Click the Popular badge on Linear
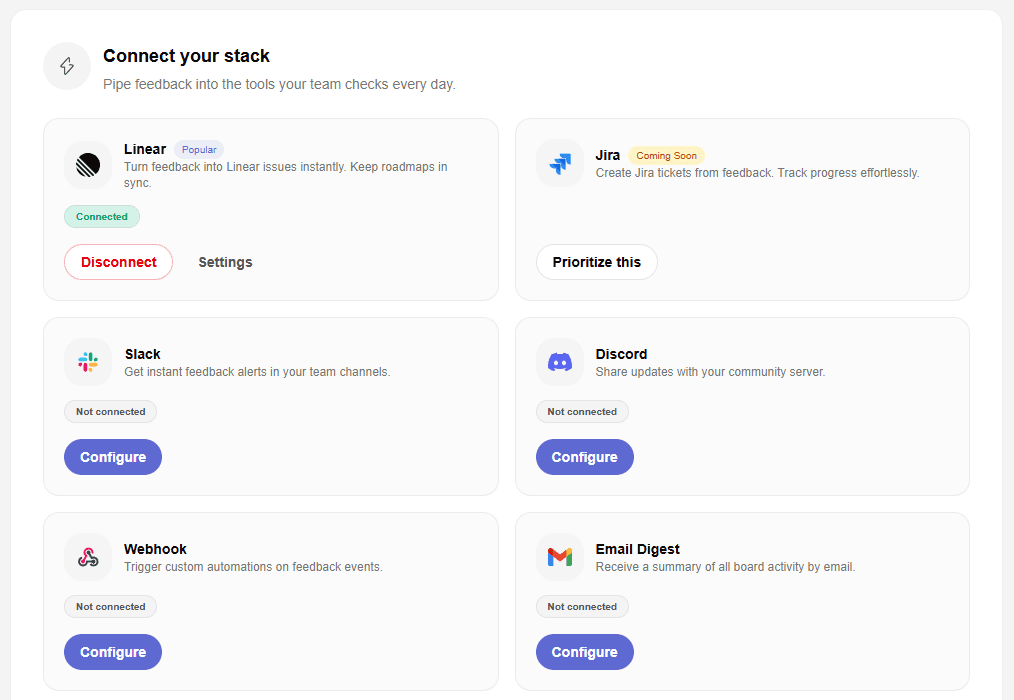Viewport: 1014px width, 700px height. pos(198,149)
